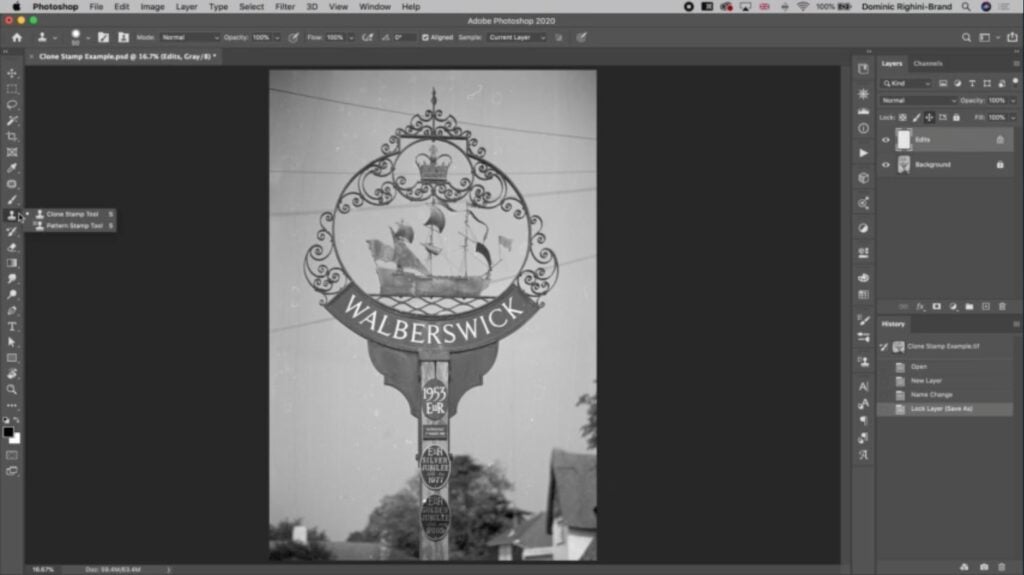Toggle the Clone Source panel icon
1024x575 pixels.
[x=123, y=37]
